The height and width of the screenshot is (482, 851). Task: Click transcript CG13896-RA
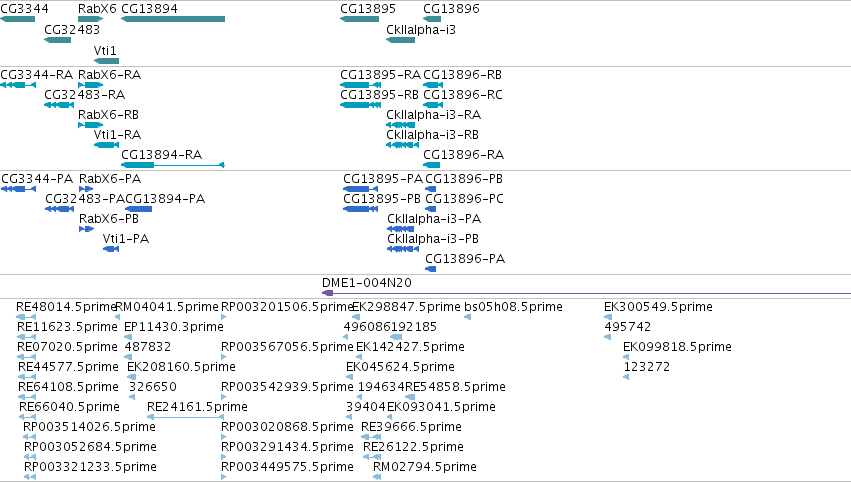pyautogui.click(x=463, y=155)
